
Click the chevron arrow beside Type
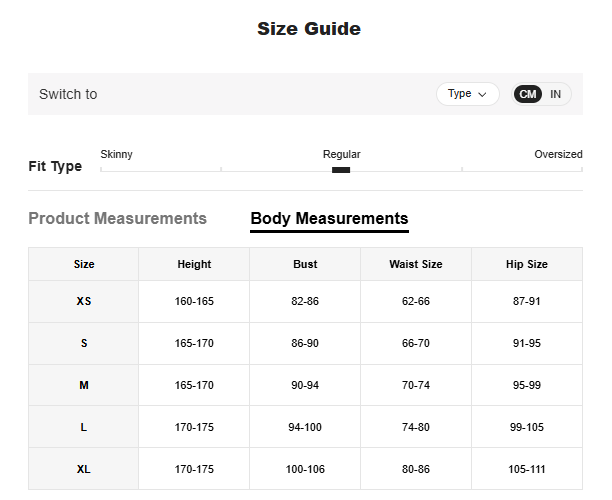[483, 95]
